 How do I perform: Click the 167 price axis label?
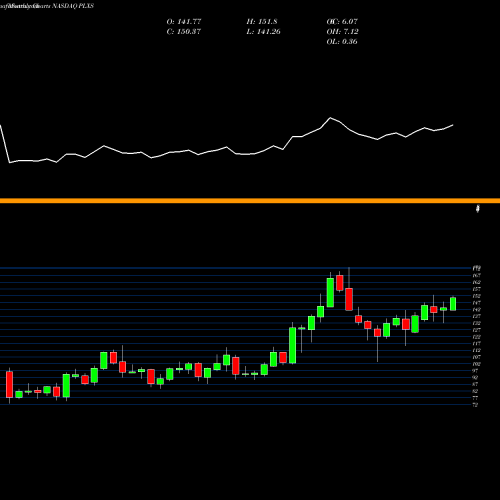click(x=477, y=275)
